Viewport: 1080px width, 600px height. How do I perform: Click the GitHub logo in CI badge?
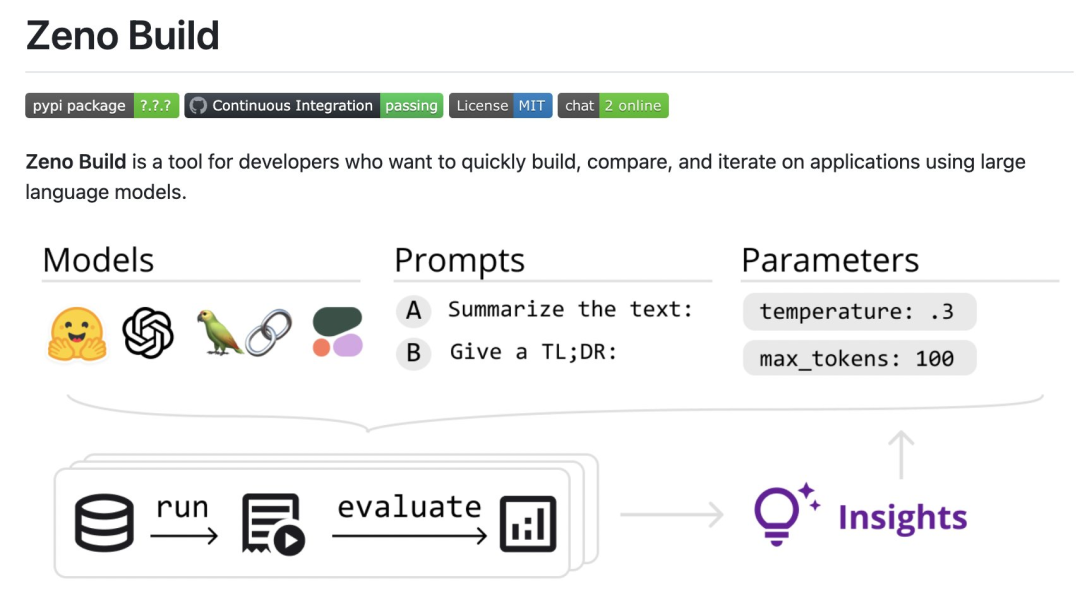[198, 106]
